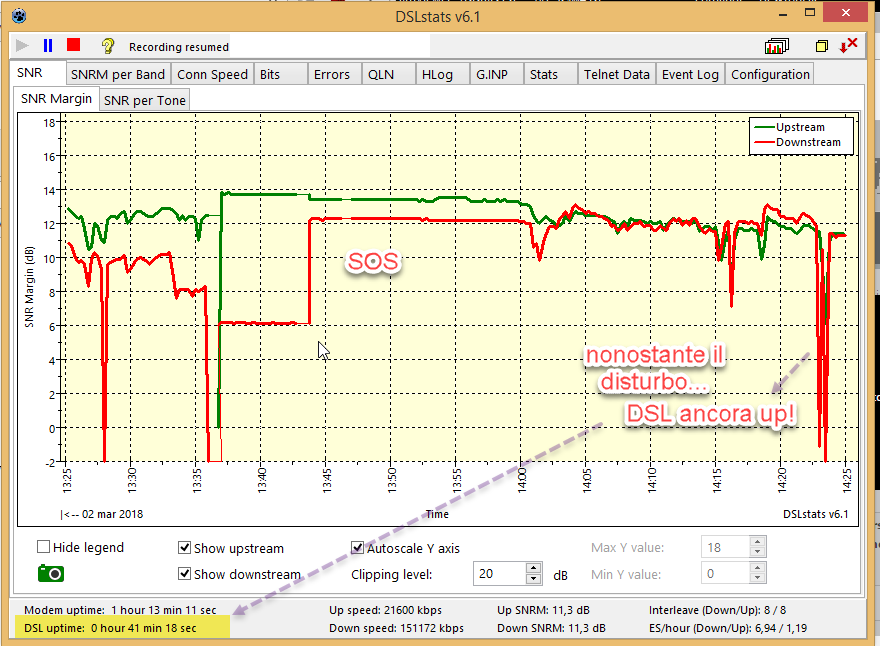The width and height of the screenshot is (880, 646).
Task: Click the Max Y value field
Action: tap(725, 547)
